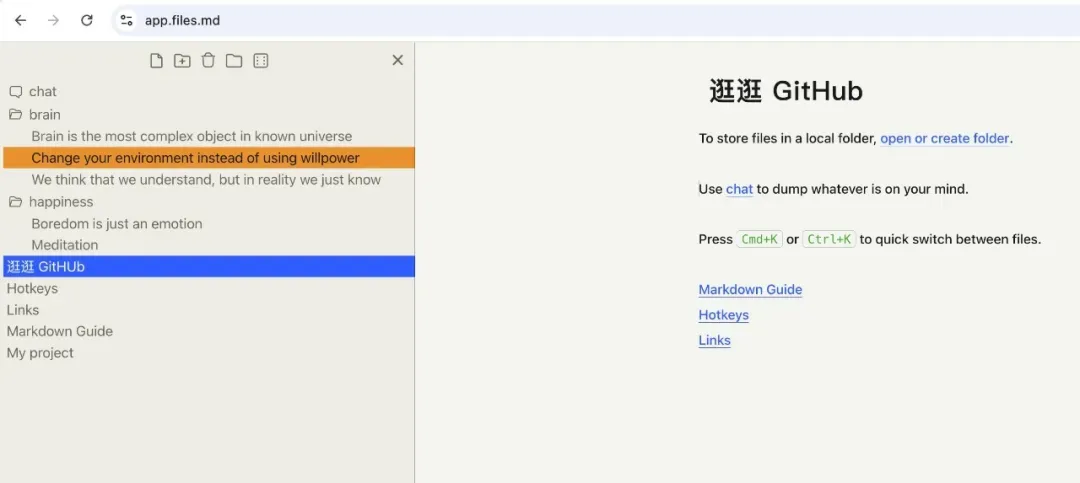Create a new file with the page icon
The image size is (1080, 483).
tap(156, 61)
